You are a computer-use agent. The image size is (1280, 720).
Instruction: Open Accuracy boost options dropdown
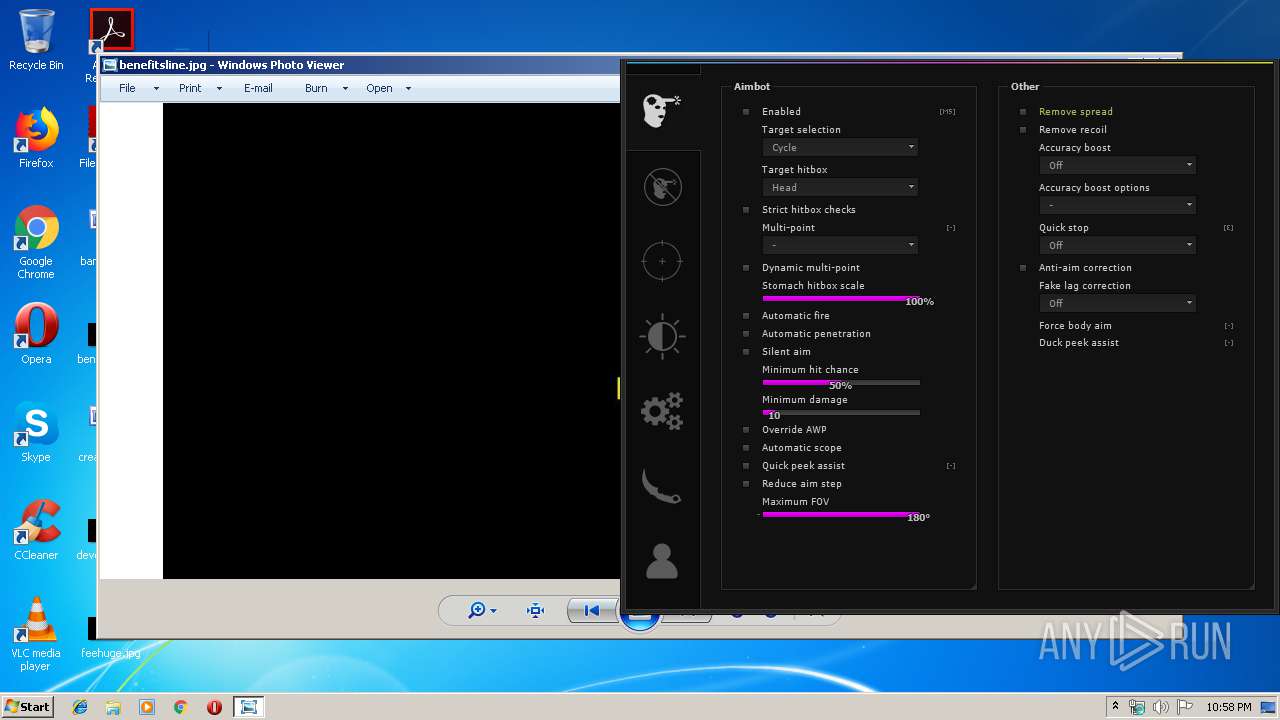tap(1117, 205)
